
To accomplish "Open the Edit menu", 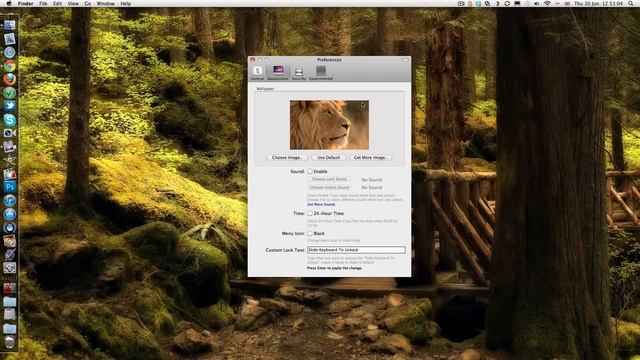I will tap(58, 3).
